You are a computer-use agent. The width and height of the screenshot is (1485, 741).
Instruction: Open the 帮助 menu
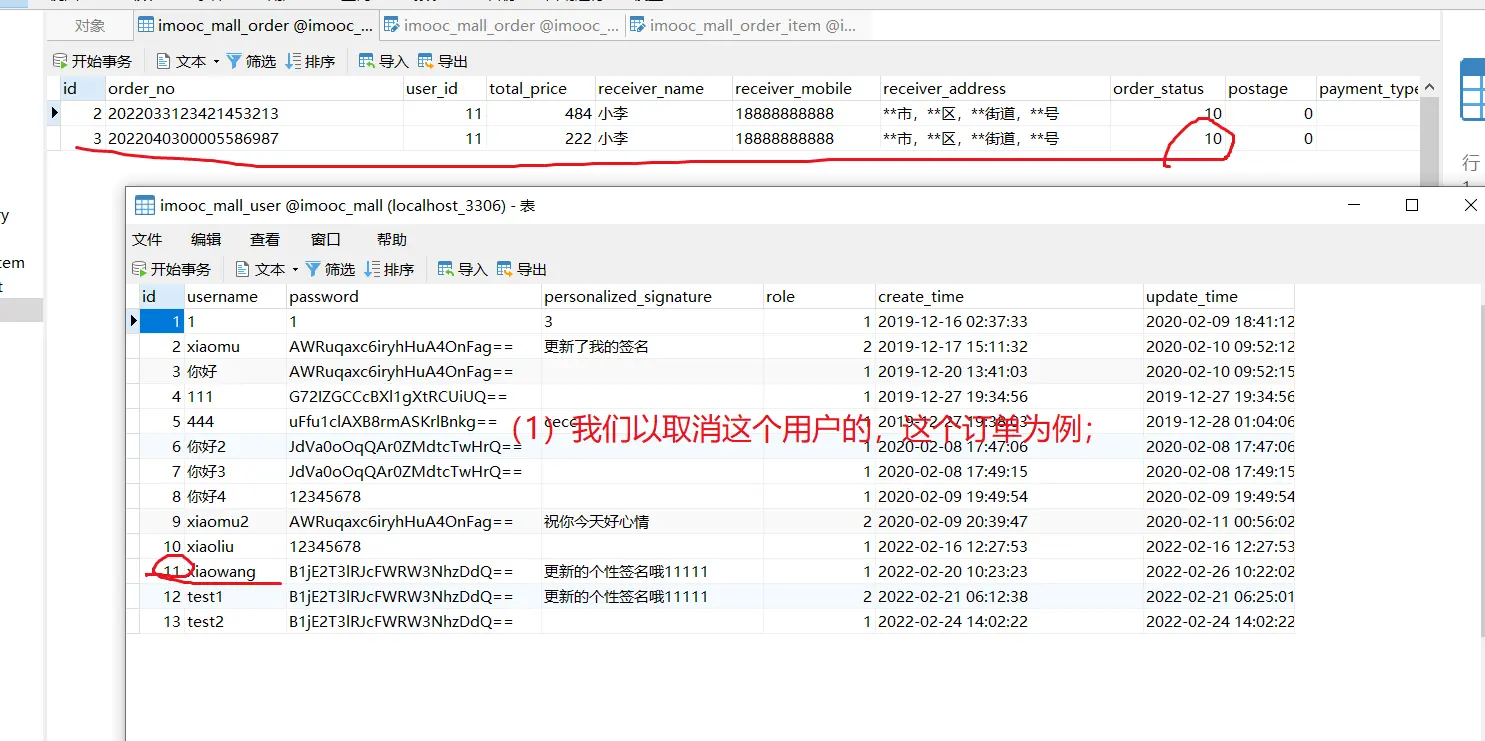click(x=392, y=239)
